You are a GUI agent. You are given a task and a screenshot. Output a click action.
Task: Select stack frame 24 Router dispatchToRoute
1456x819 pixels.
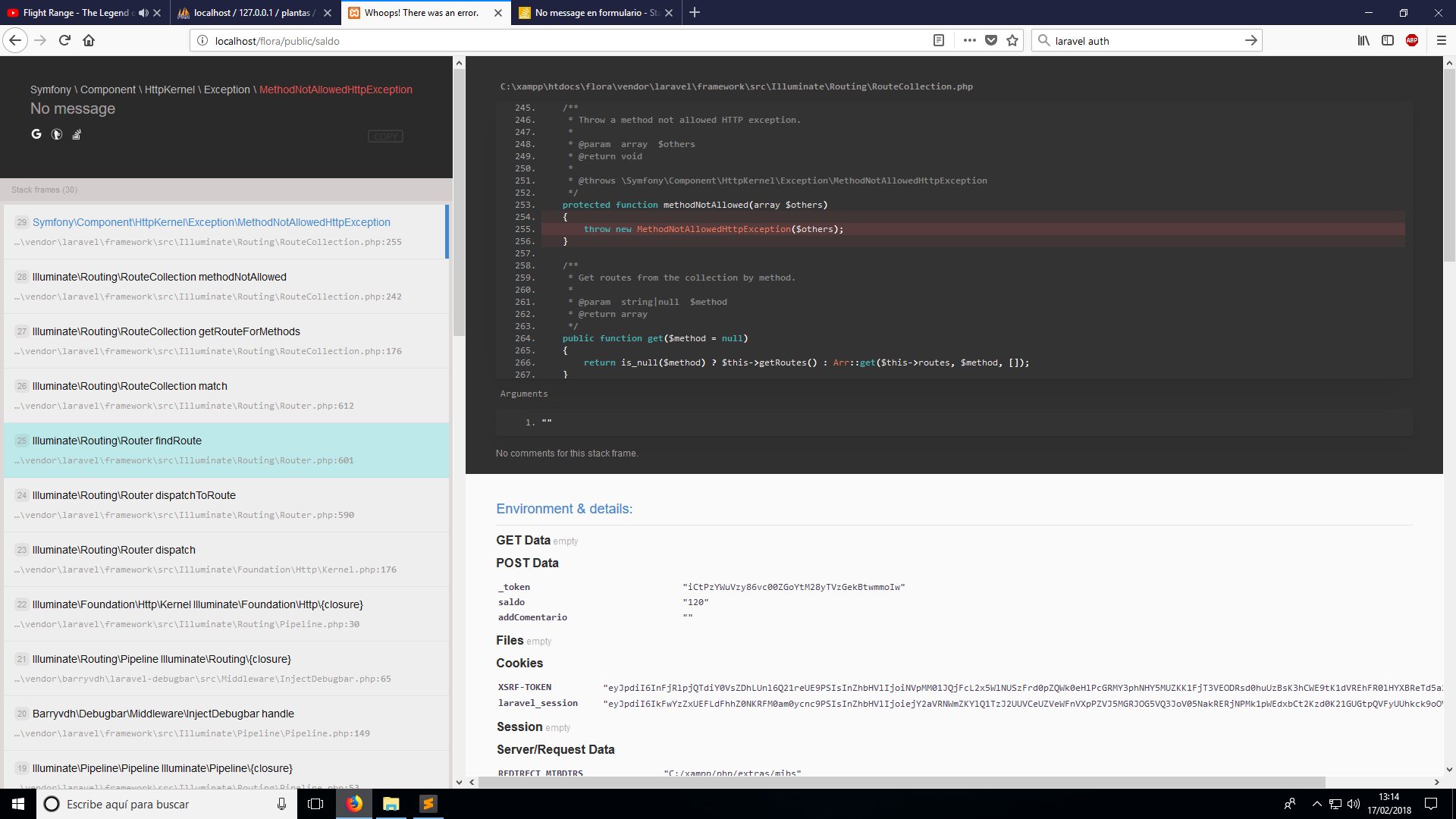point(226,505)
